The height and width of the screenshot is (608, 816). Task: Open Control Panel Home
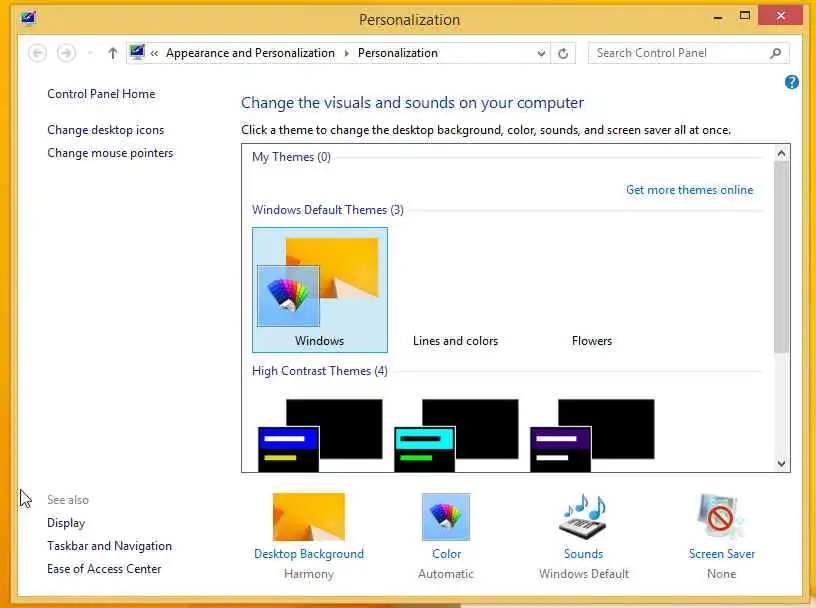click(101, 94)
